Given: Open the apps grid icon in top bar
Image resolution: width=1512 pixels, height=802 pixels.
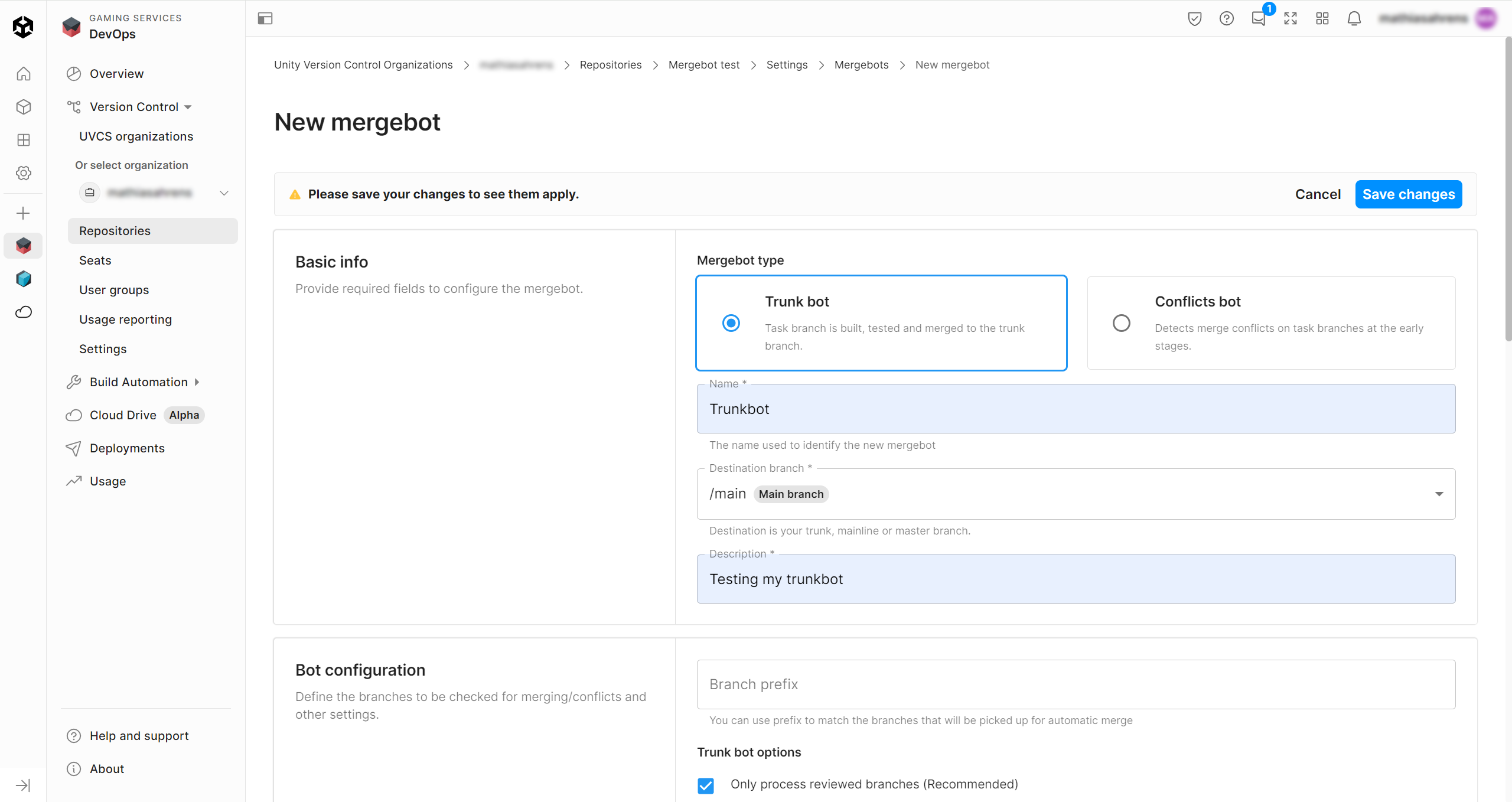Looking at the screenshot, I should pyautogui.click(x=1322, y=18).
